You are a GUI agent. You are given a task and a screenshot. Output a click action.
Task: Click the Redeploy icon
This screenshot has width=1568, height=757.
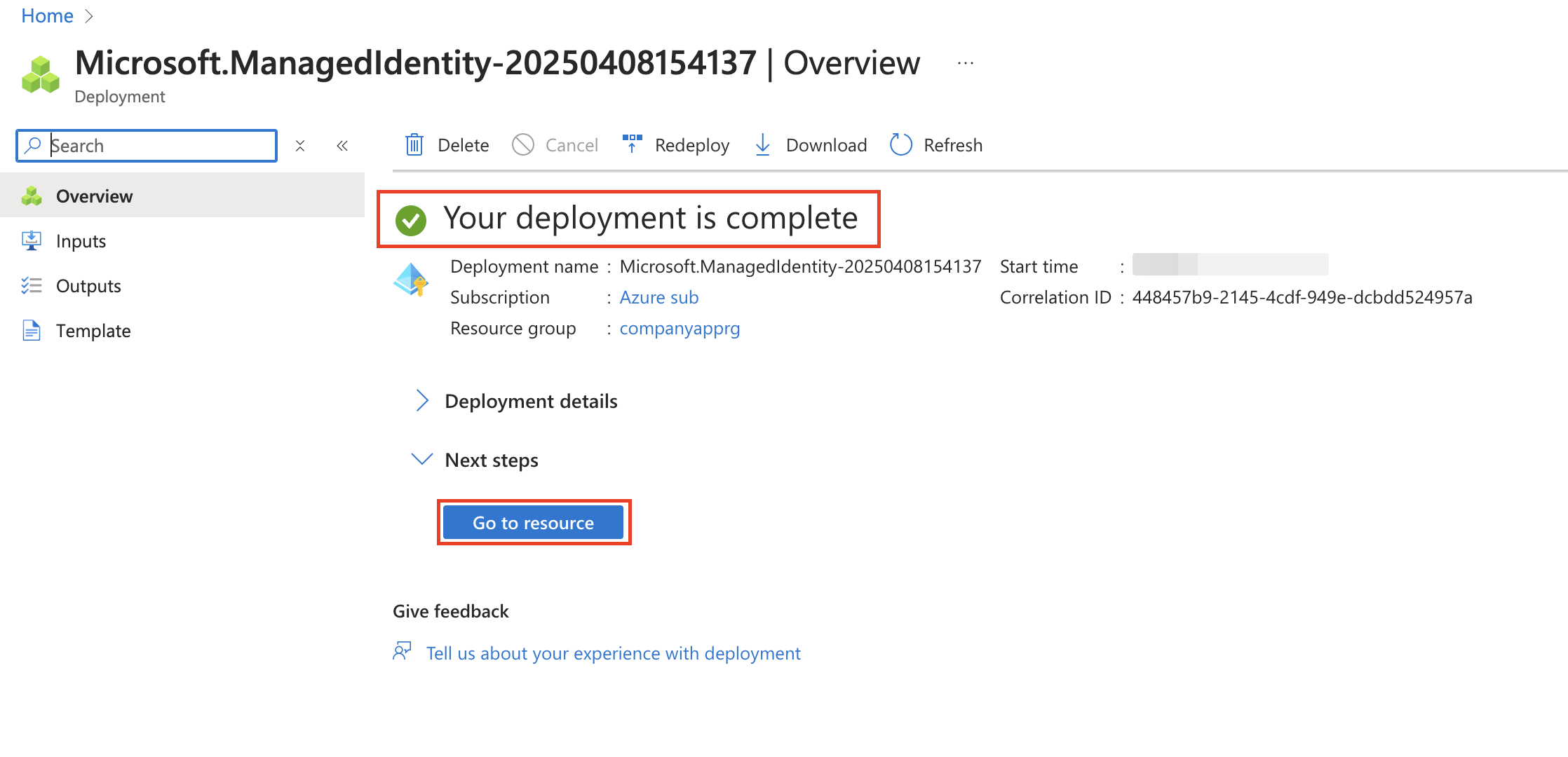pyautogui.click(x=633, y=144)
